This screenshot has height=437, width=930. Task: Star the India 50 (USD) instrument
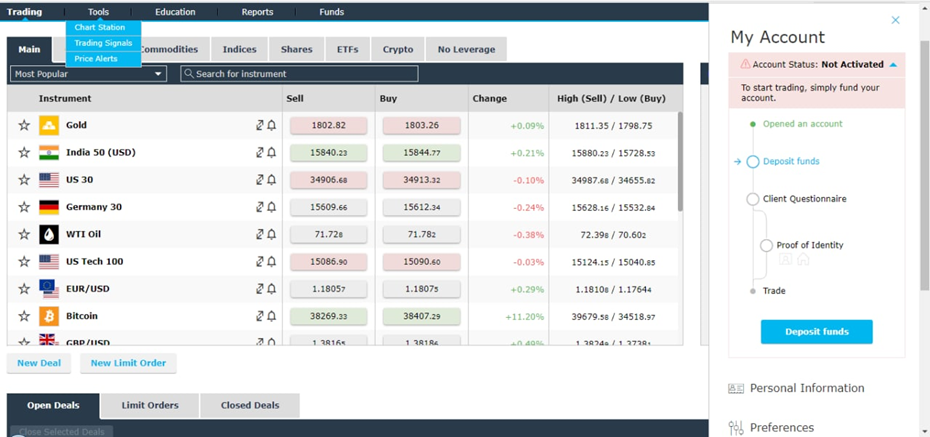point(24,152)
